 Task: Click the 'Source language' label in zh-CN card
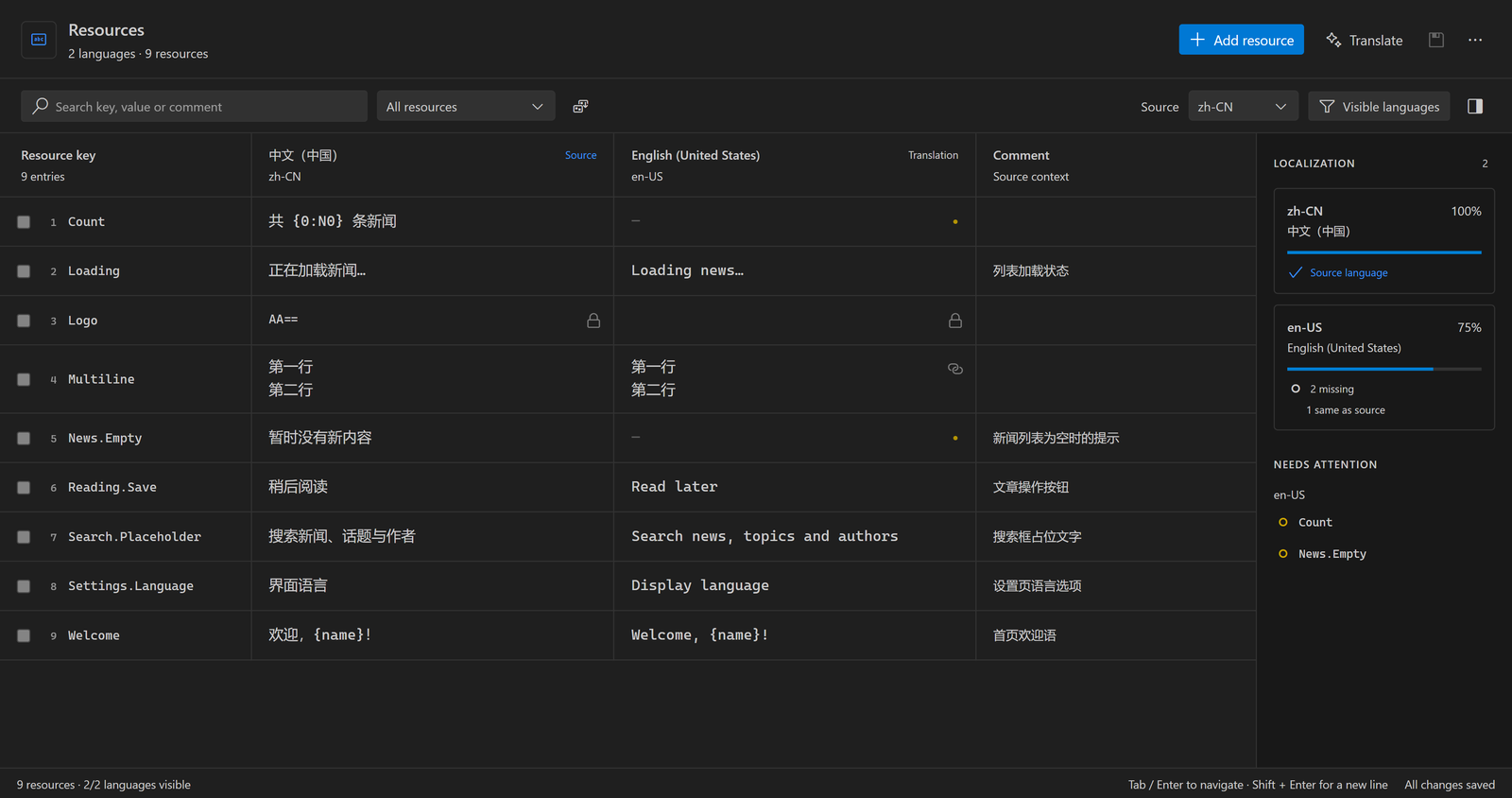1349,273
